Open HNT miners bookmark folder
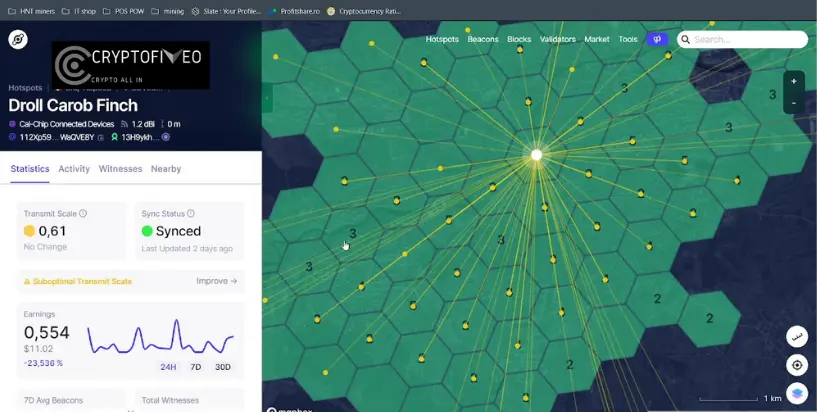Image resolution: width=817 pixels, height=412 pixels. coord(31,11)
